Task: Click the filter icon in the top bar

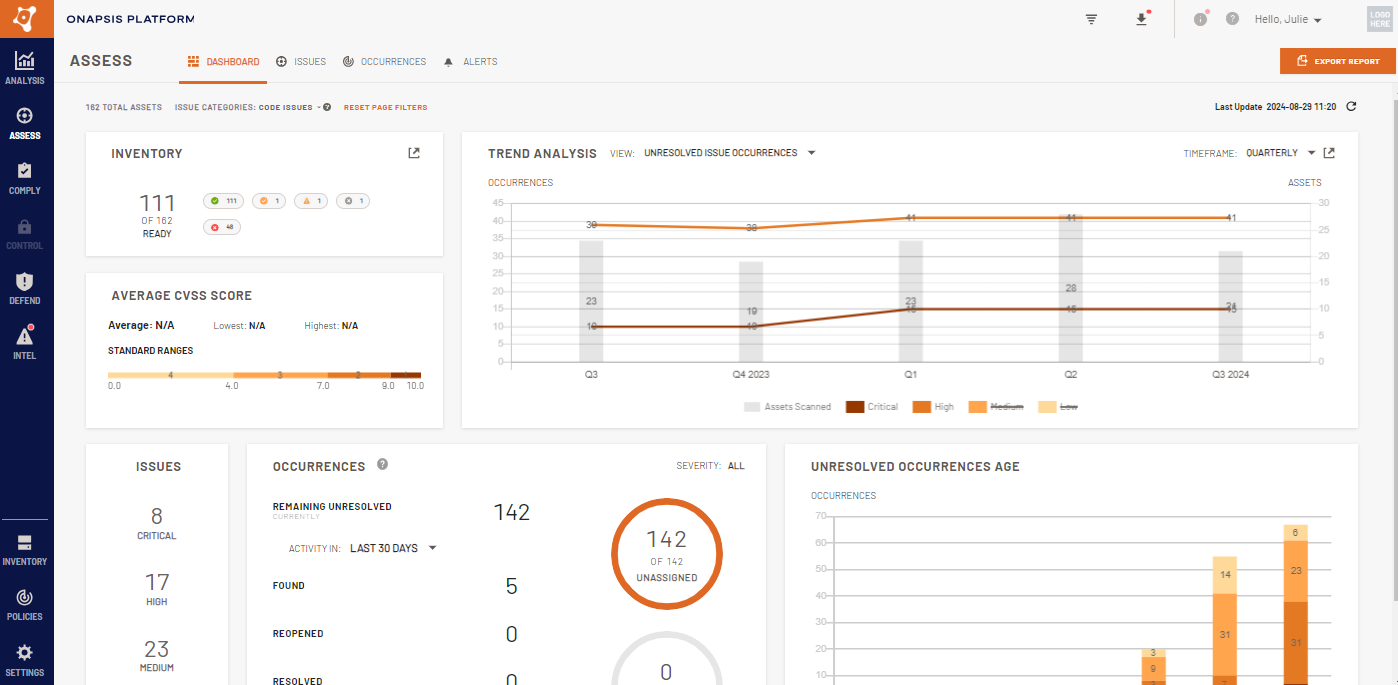Action: tap(1090, 19)
